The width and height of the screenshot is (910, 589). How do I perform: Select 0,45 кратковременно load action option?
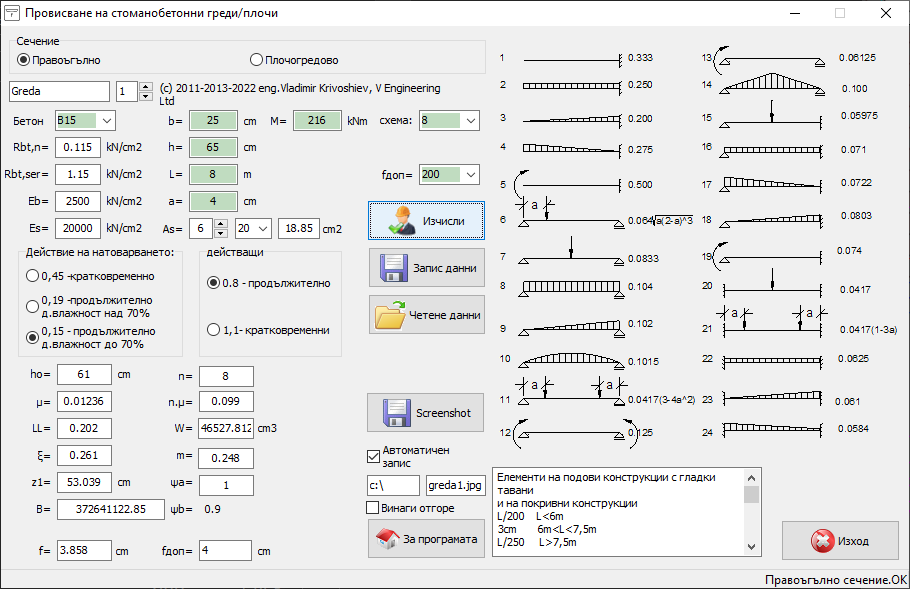pyautogui.click(x=34, y=275)
